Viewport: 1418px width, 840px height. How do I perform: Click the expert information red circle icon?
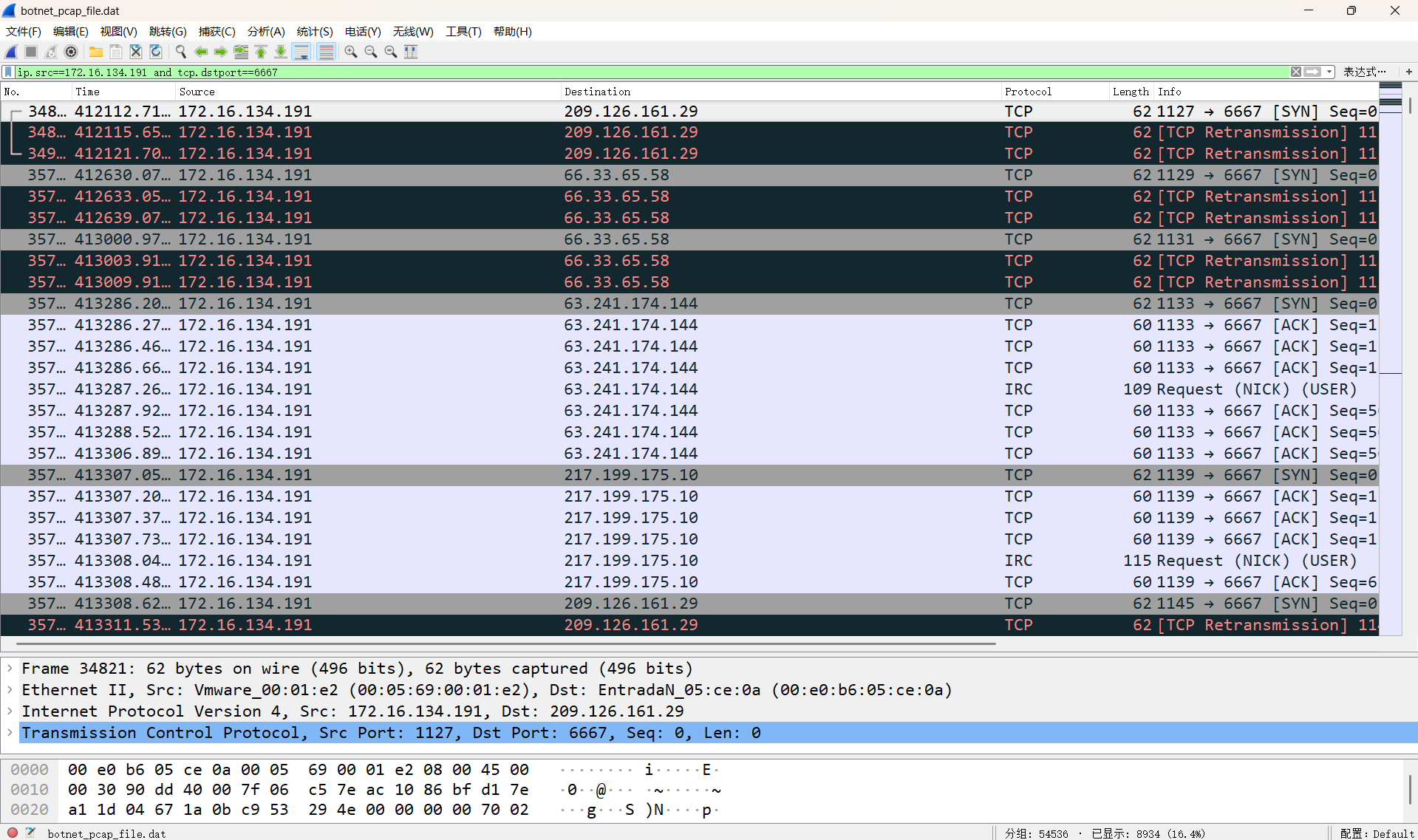pyautogui.click(x=13, y=833)
